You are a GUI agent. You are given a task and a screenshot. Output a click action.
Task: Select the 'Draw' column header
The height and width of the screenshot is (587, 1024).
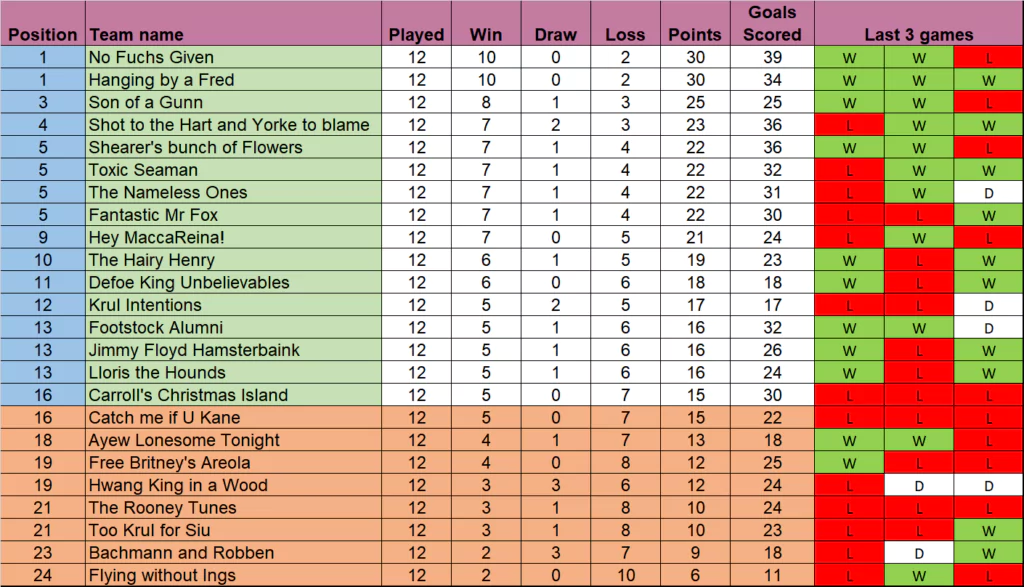click(556, 34)
